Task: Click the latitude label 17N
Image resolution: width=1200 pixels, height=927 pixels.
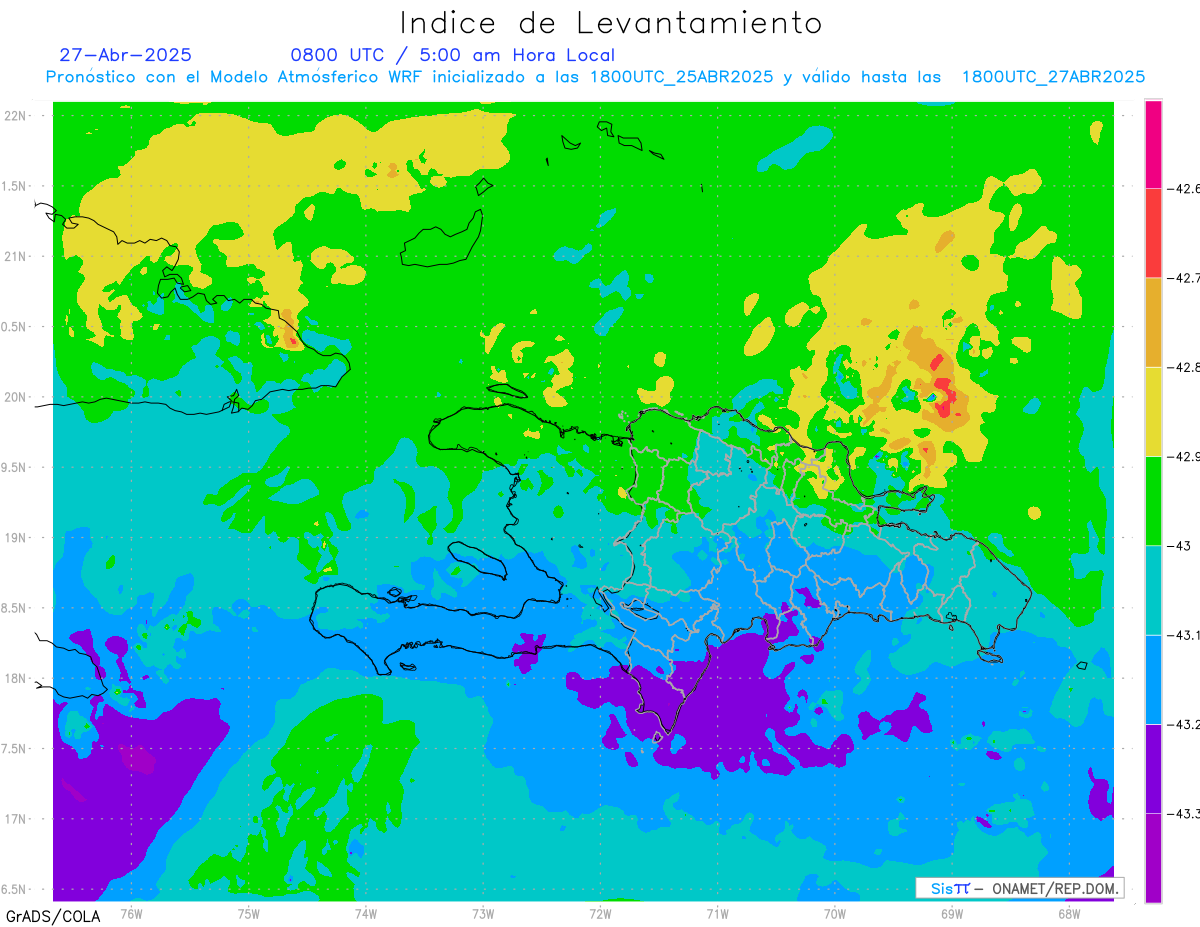Action: pyautogui.click(x=15, y=819)
